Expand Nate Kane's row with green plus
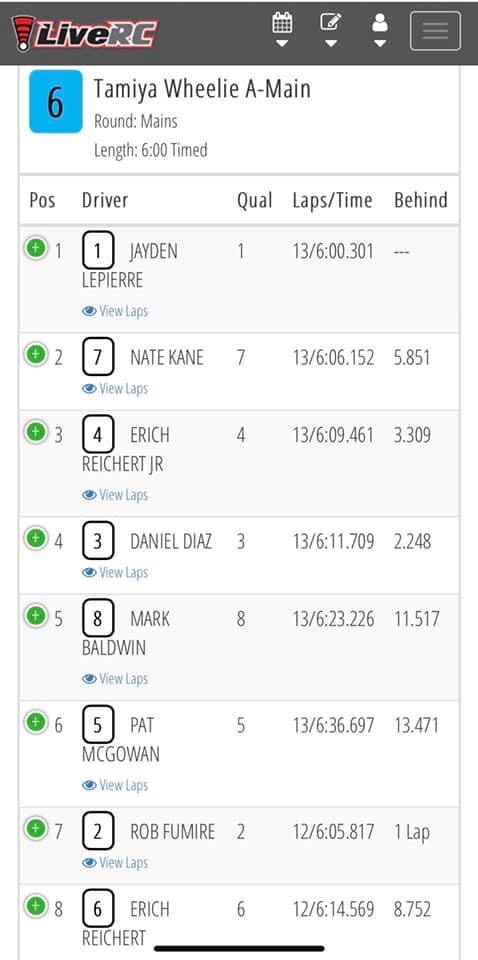The height and width of the screenshot is (960, 478). click(x=35, y=354)
